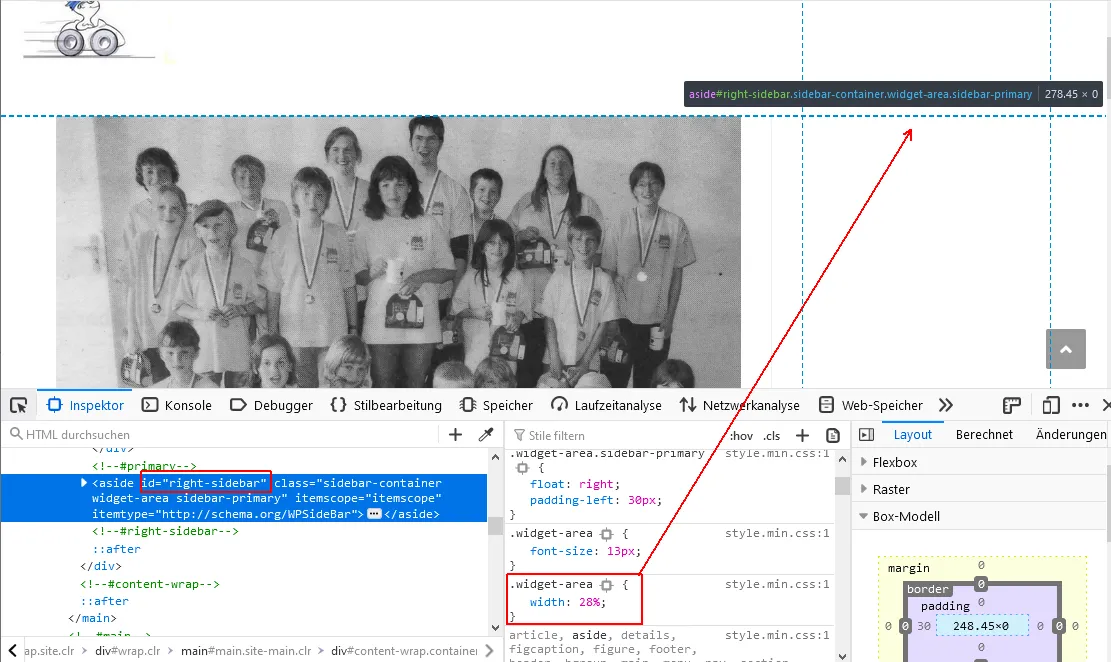Viewport: 1111px width, 662px height.
Task: Open style.min.css:1 link for width rule
Action: tap(777, 584)
